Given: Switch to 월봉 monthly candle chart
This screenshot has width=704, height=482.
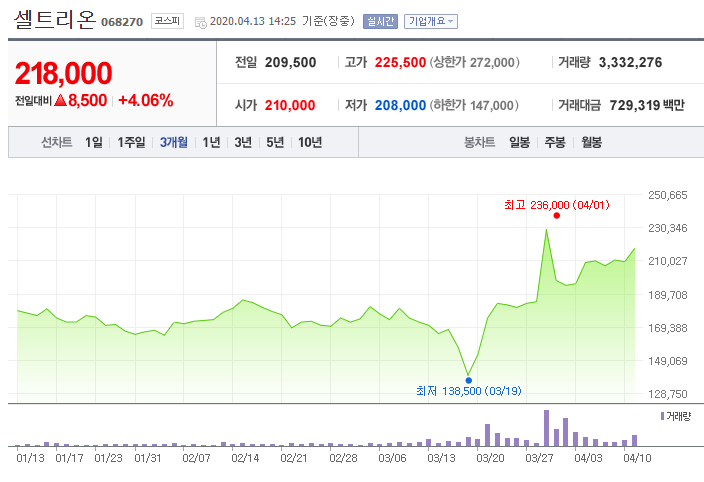Looking at the screenshot, I should [x=591, y=142].
